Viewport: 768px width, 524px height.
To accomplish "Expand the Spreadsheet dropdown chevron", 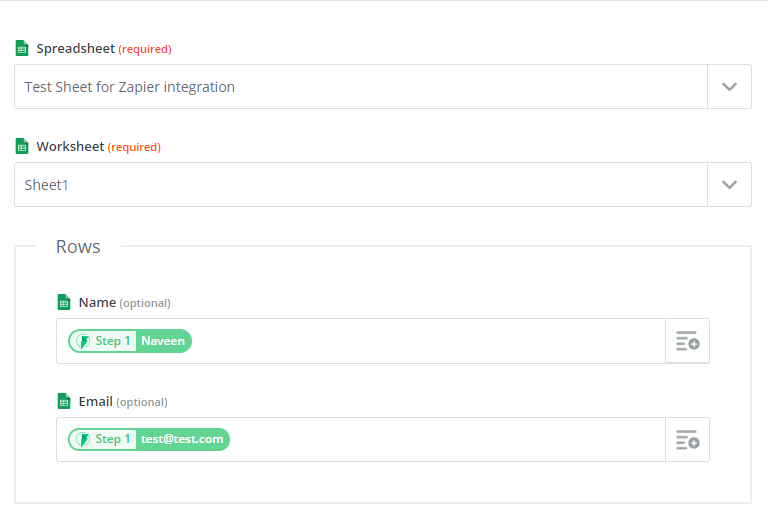I will coord(729,87).
